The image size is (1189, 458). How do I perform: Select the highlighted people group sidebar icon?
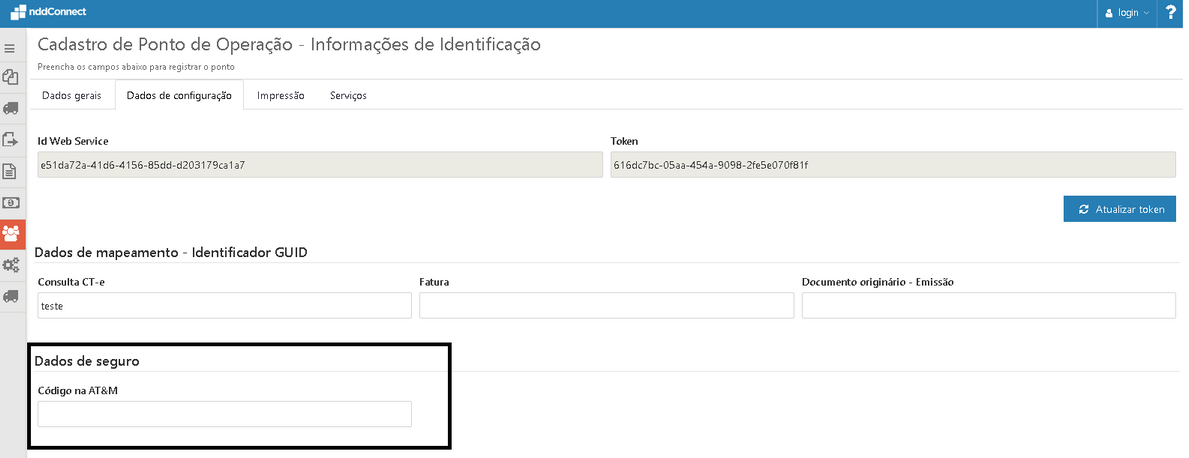click(11, 234)
